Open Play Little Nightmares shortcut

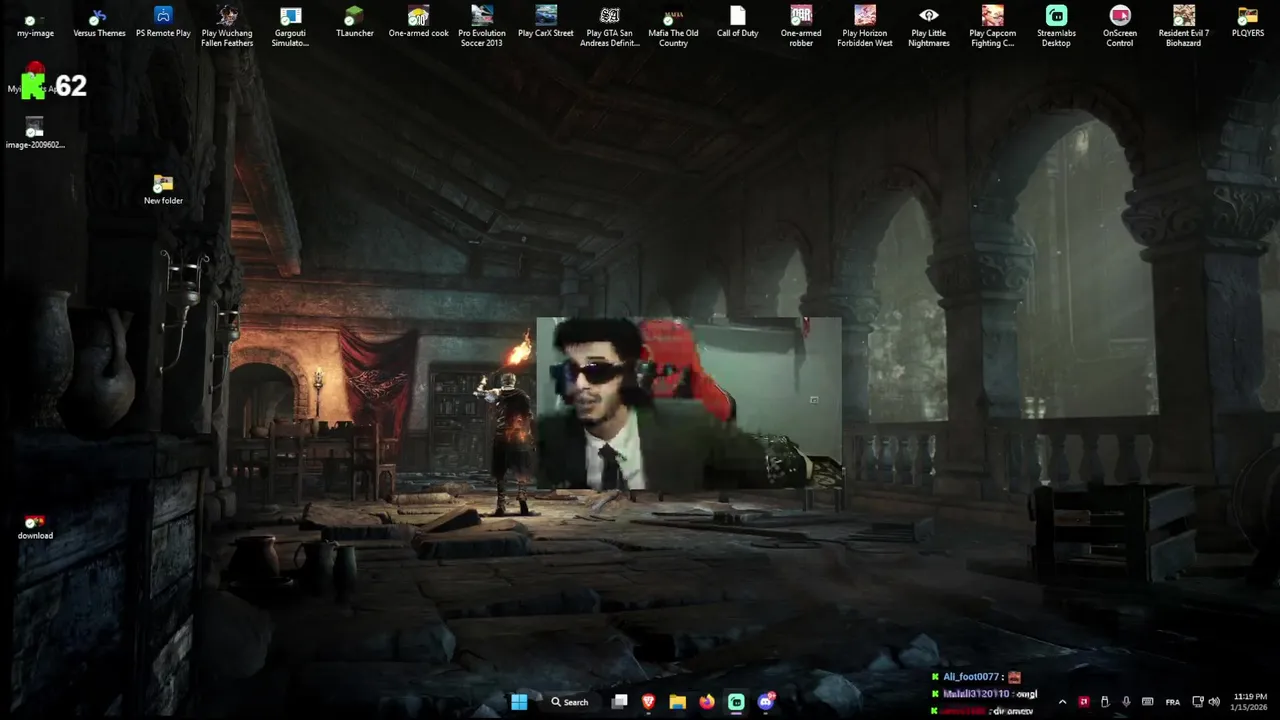coord(929,27)
